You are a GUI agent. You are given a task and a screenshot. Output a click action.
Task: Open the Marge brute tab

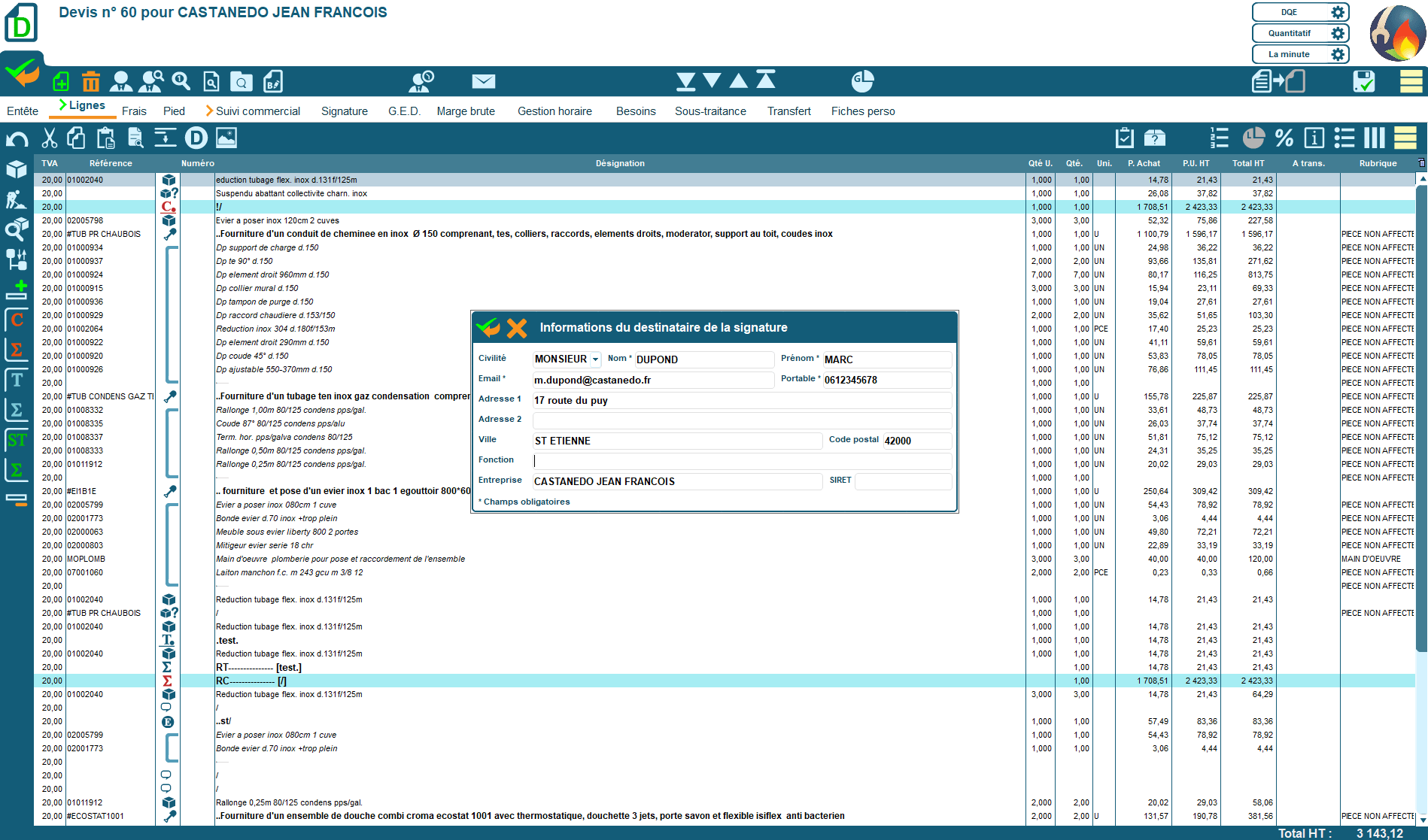click(466, 111)
